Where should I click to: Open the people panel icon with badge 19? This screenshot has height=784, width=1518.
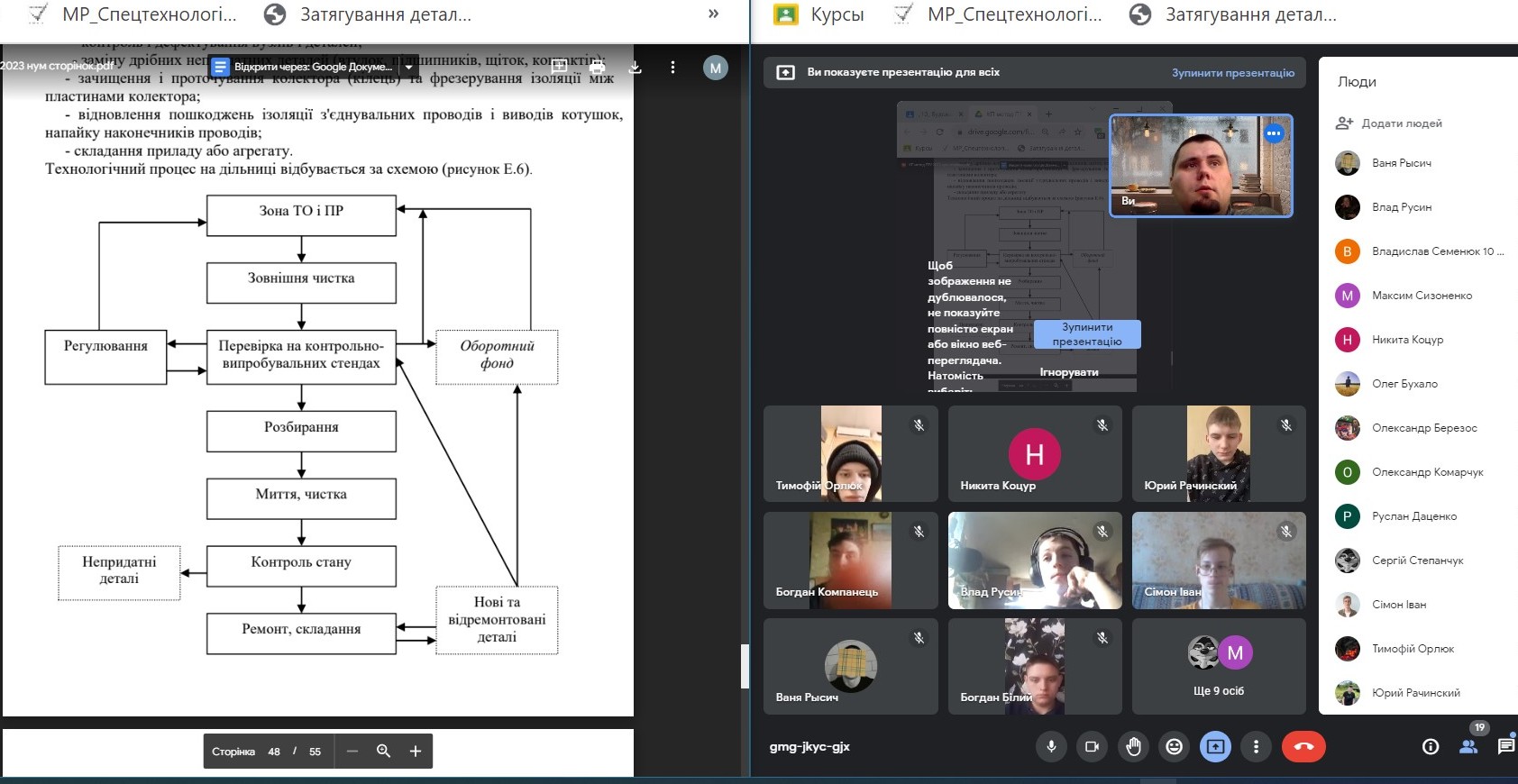pyautogui.click(x=1468, y=746)
